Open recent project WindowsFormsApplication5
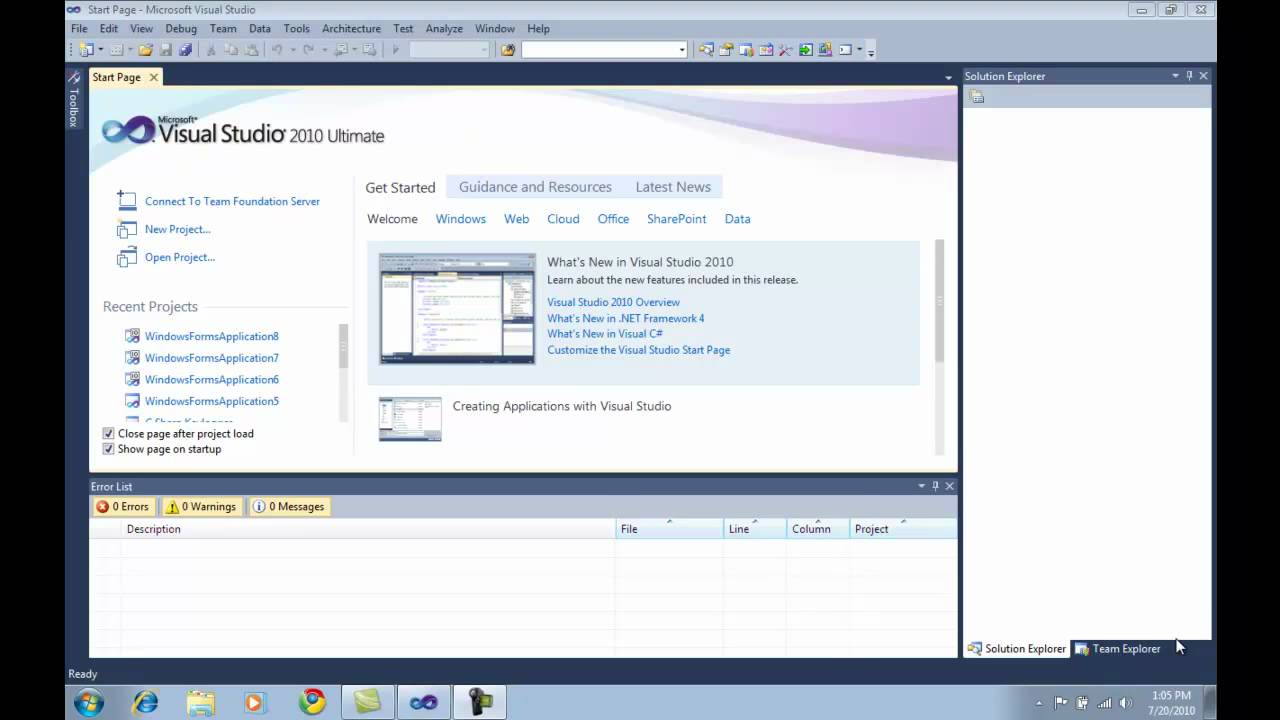This screenshot has height=720, width=1280. 211,401
